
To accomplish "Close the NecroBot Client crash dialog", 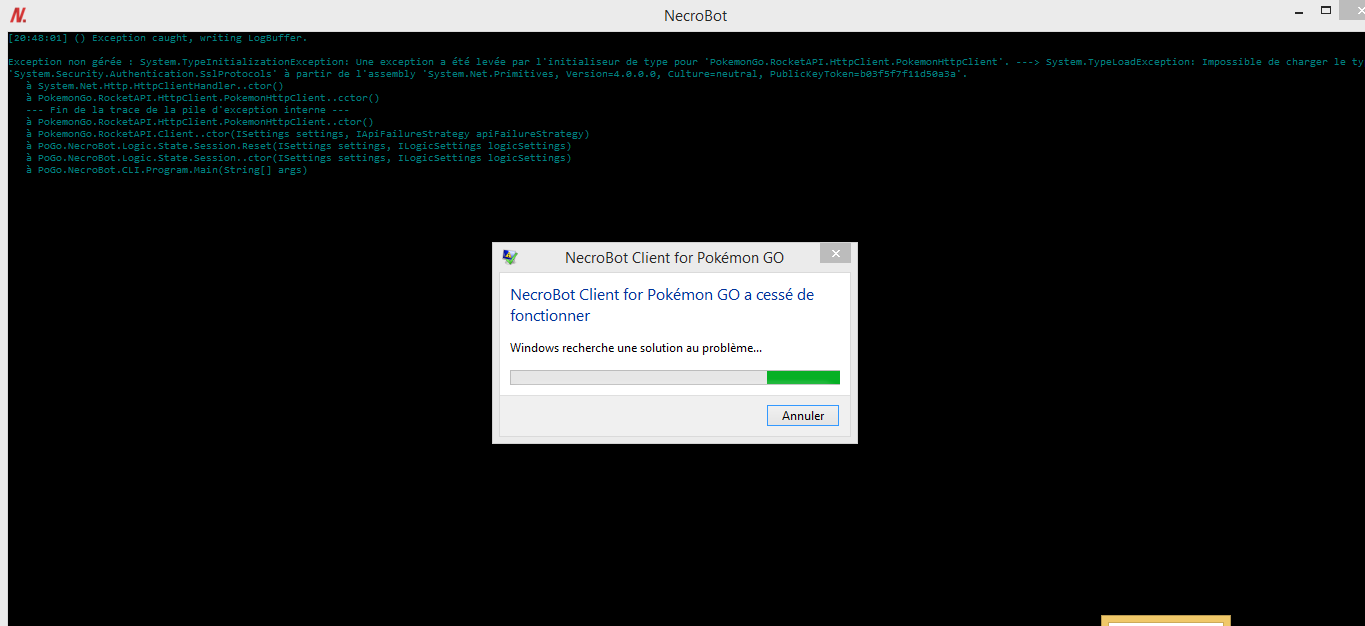I will [836, 253].
